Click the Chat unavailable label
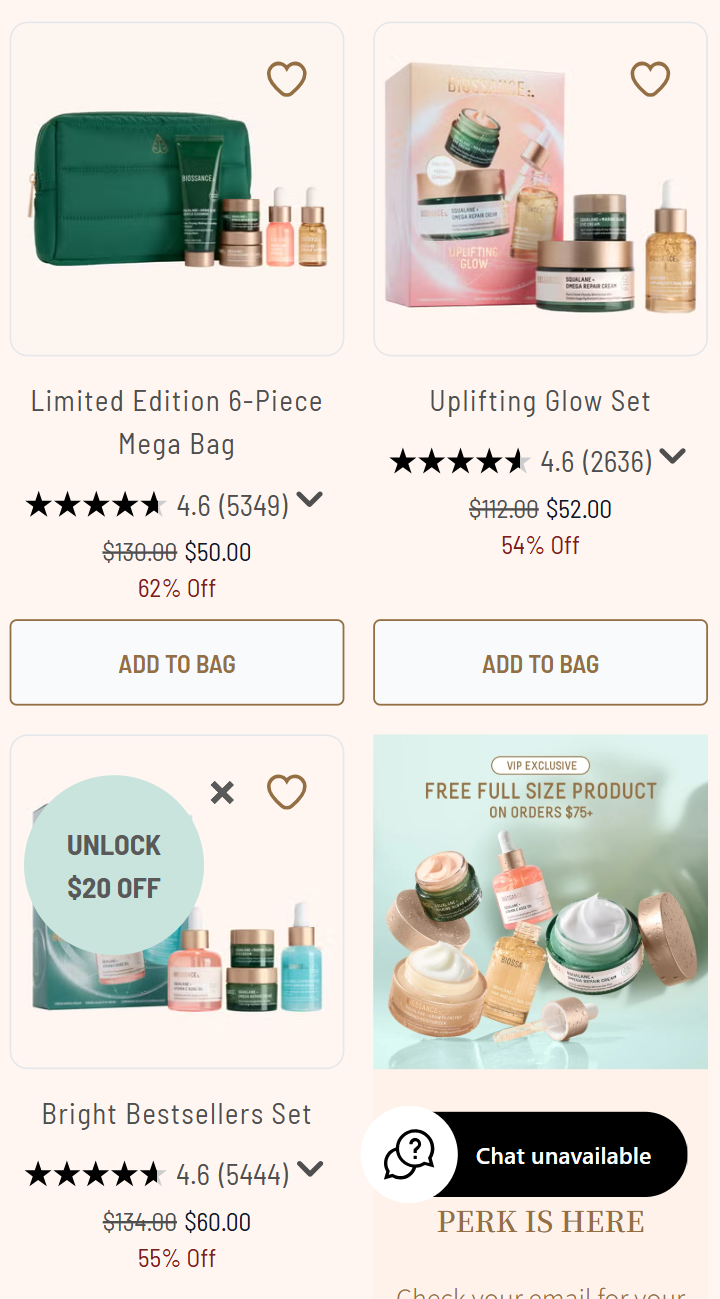Image resolution: width=720 pixels, height=1299 pixels. pyautogui.click(x=563, y=1156)
